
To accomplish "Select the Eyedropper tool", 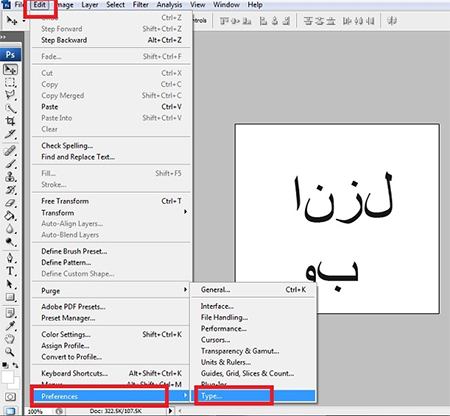I will [10, 326].
